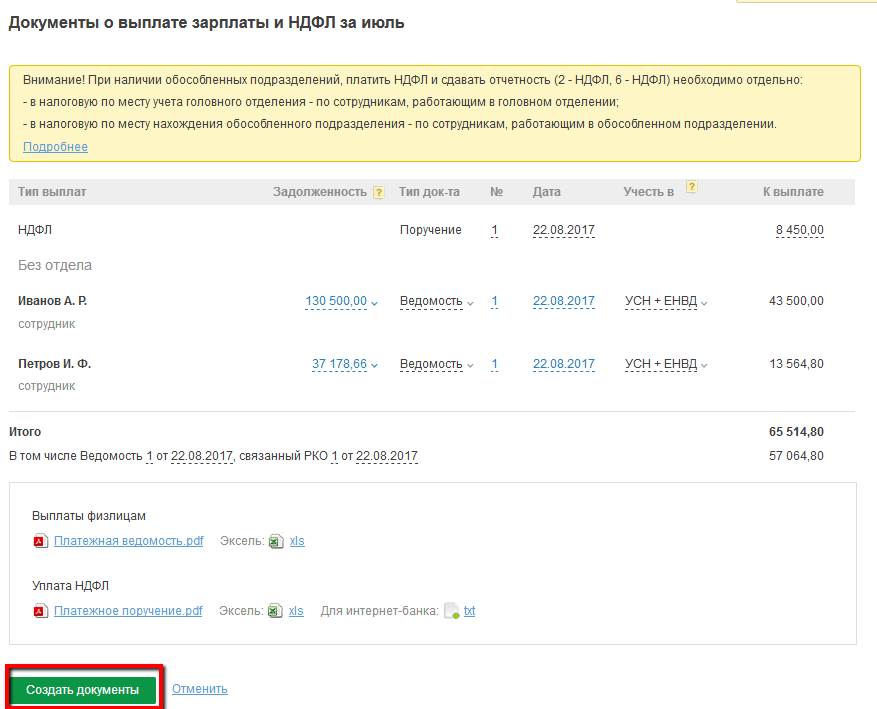Click the total amount 65 514,80

click(x=796, y=432)
